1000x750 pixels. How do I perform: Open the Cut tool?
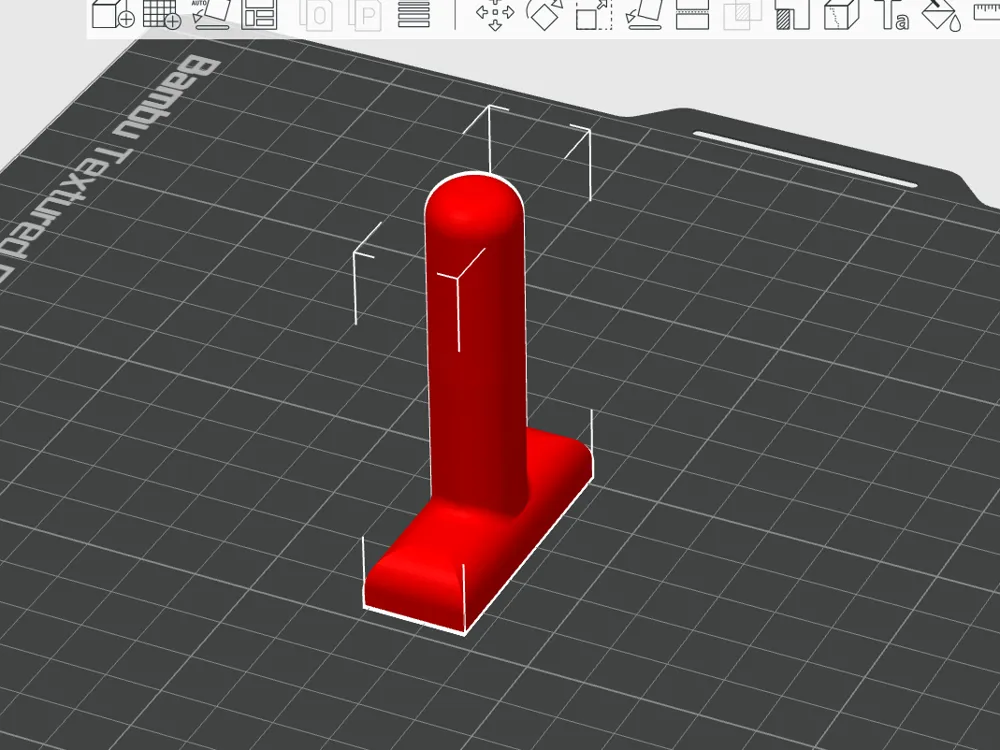[693, 14]
